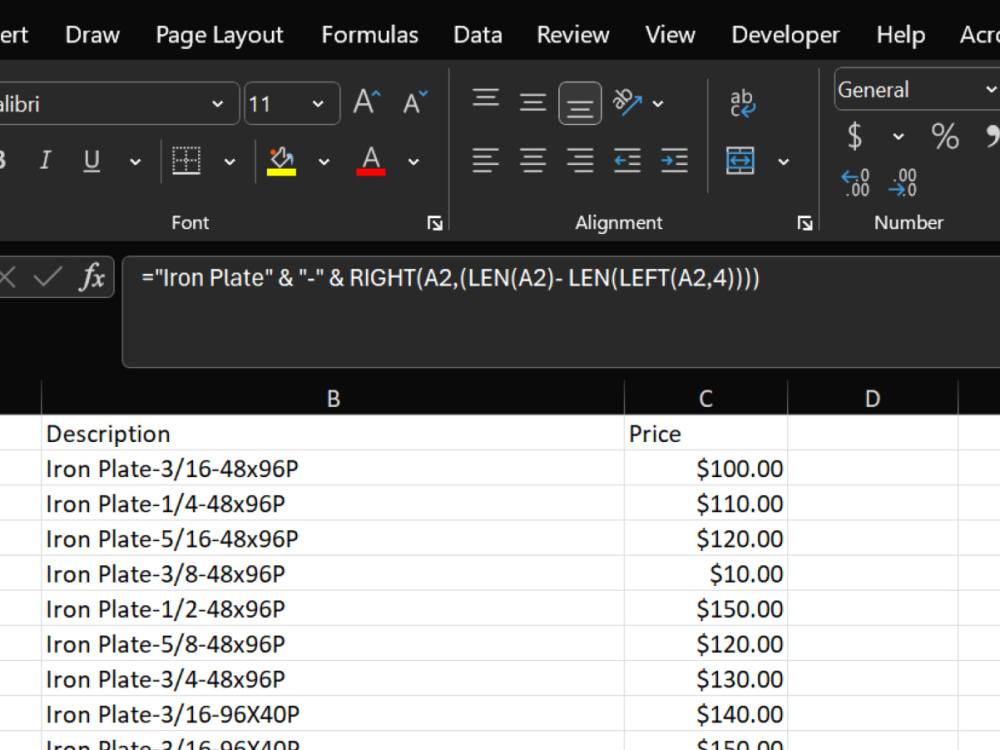Open Alignment settings dialog launcher
This screenshot has height=750, width=1000.
805,223
